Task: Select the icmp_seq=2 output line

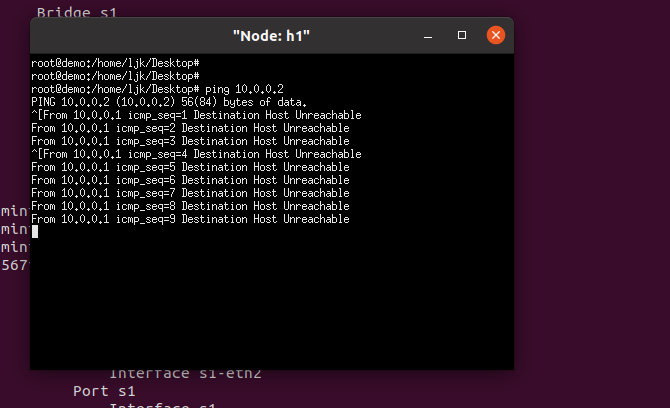Action: [190, 128]
